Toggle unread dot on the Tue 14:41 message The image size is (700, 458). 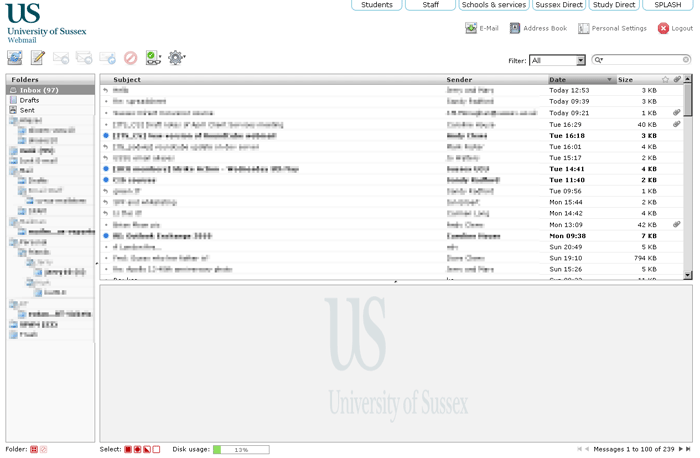[x=106, y=169]
